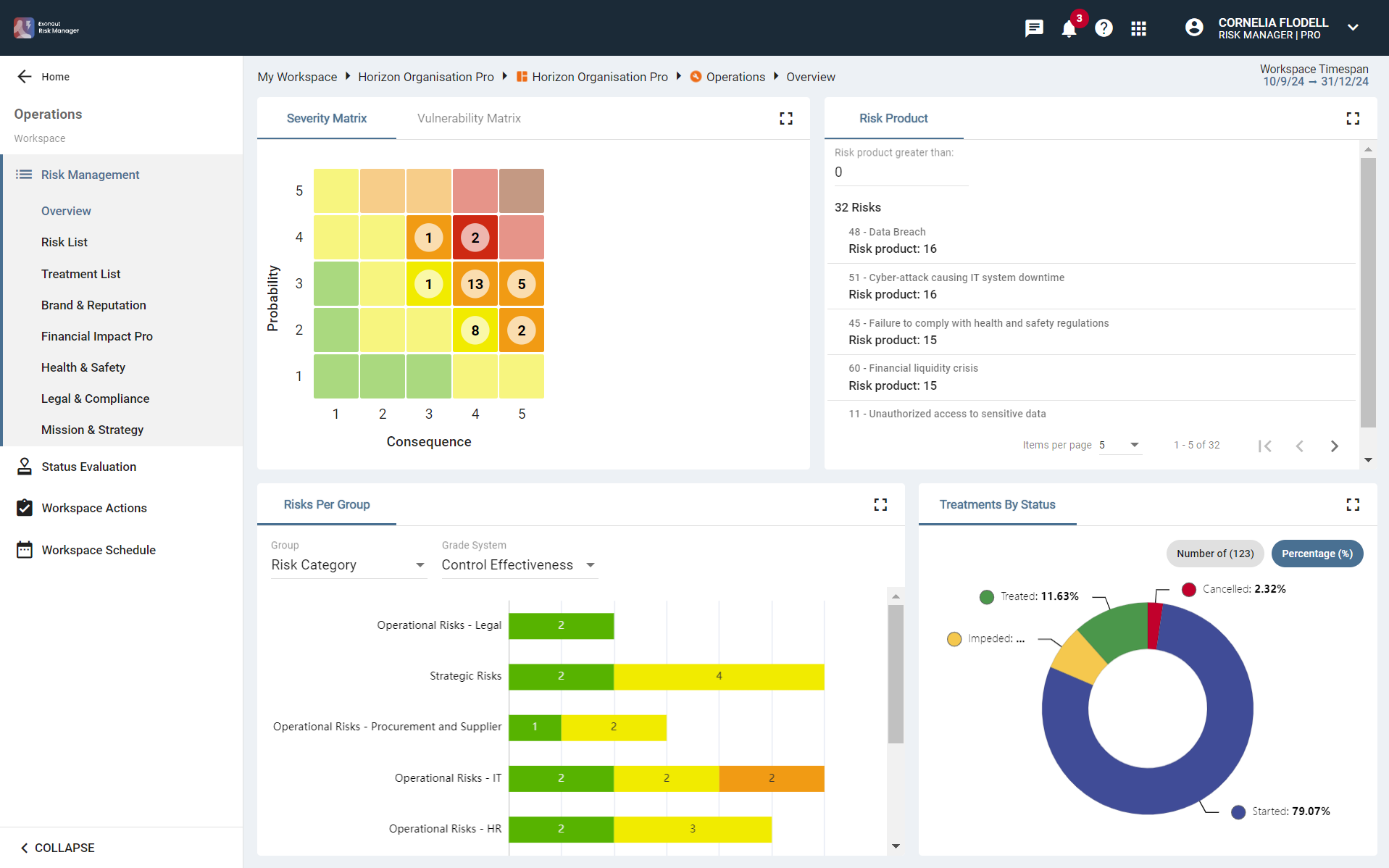
Task: Open the Control Effectiveness grade dropdown
Action: point(519,565)
